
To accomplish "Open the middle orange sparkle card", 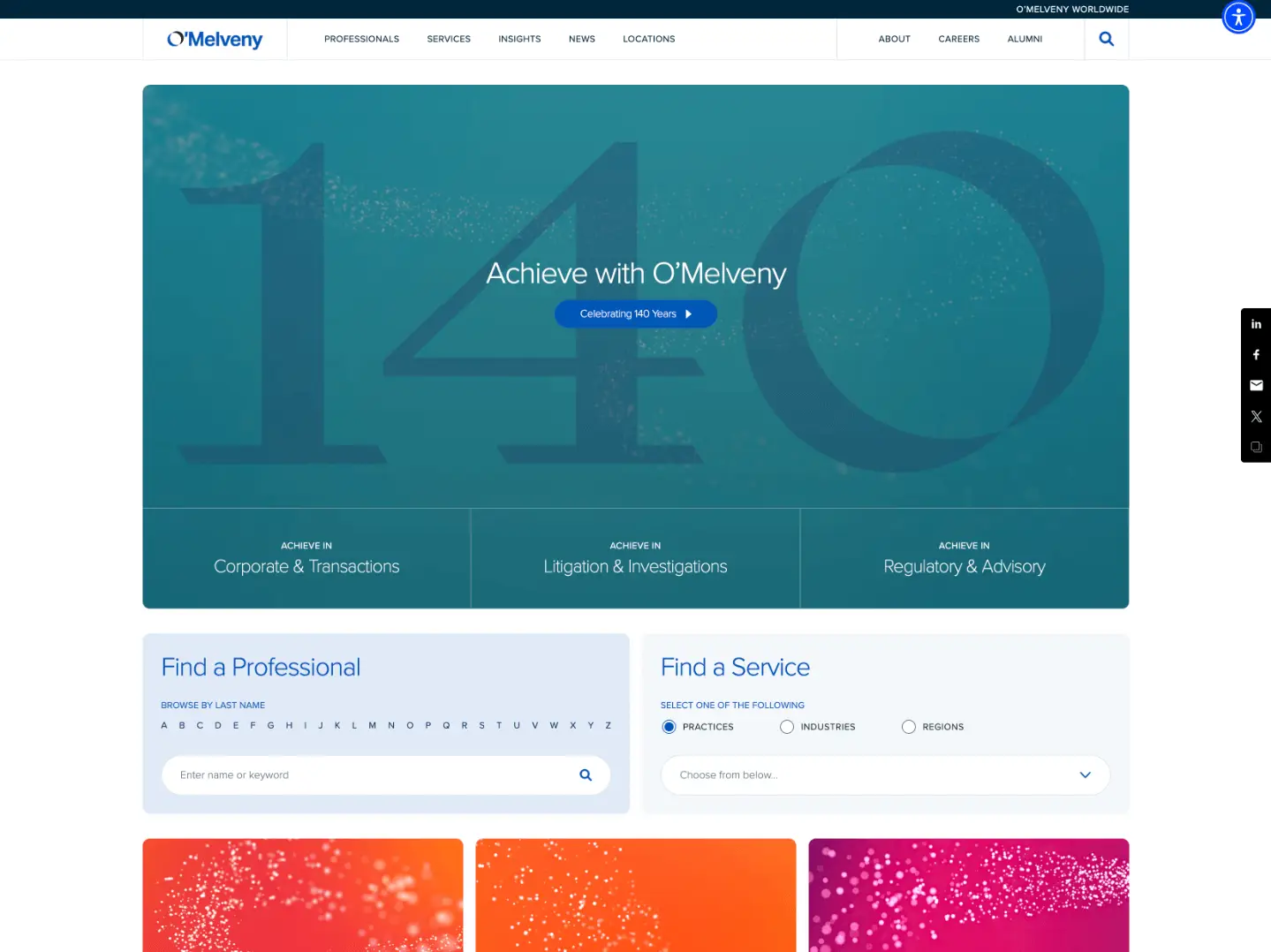I will tap(636, 895).
